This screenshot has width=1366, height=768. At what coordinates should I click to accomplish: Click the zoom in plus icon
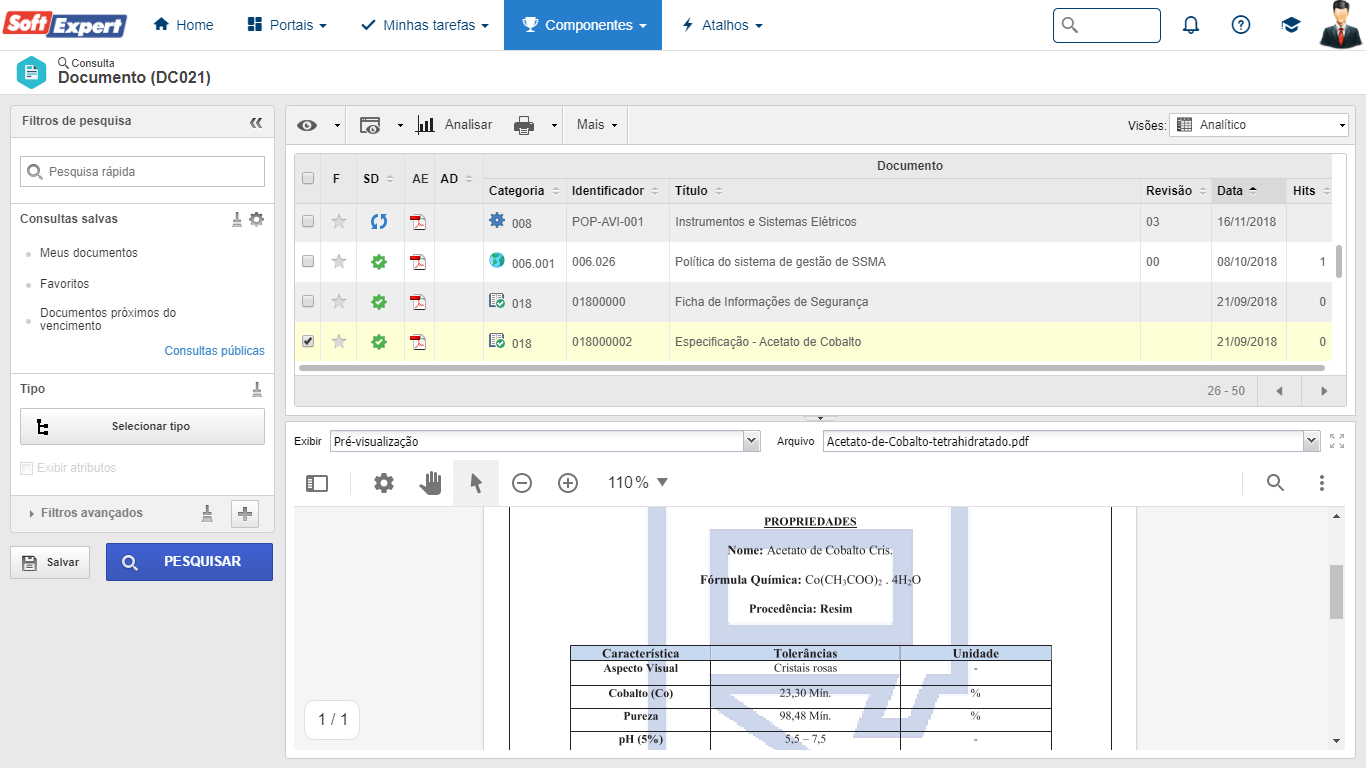tap(568, 483)
